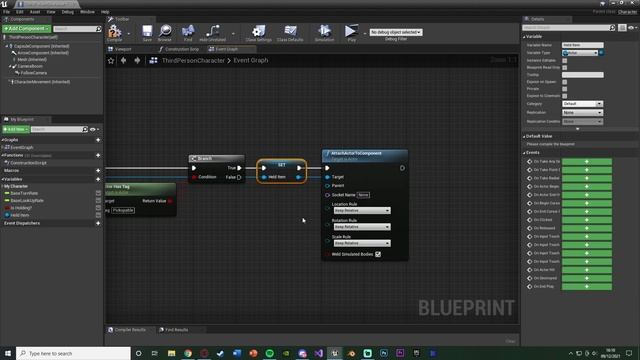Click the Components search magnifier icon
Screen dimensions: 640x360
click(98, 29)
